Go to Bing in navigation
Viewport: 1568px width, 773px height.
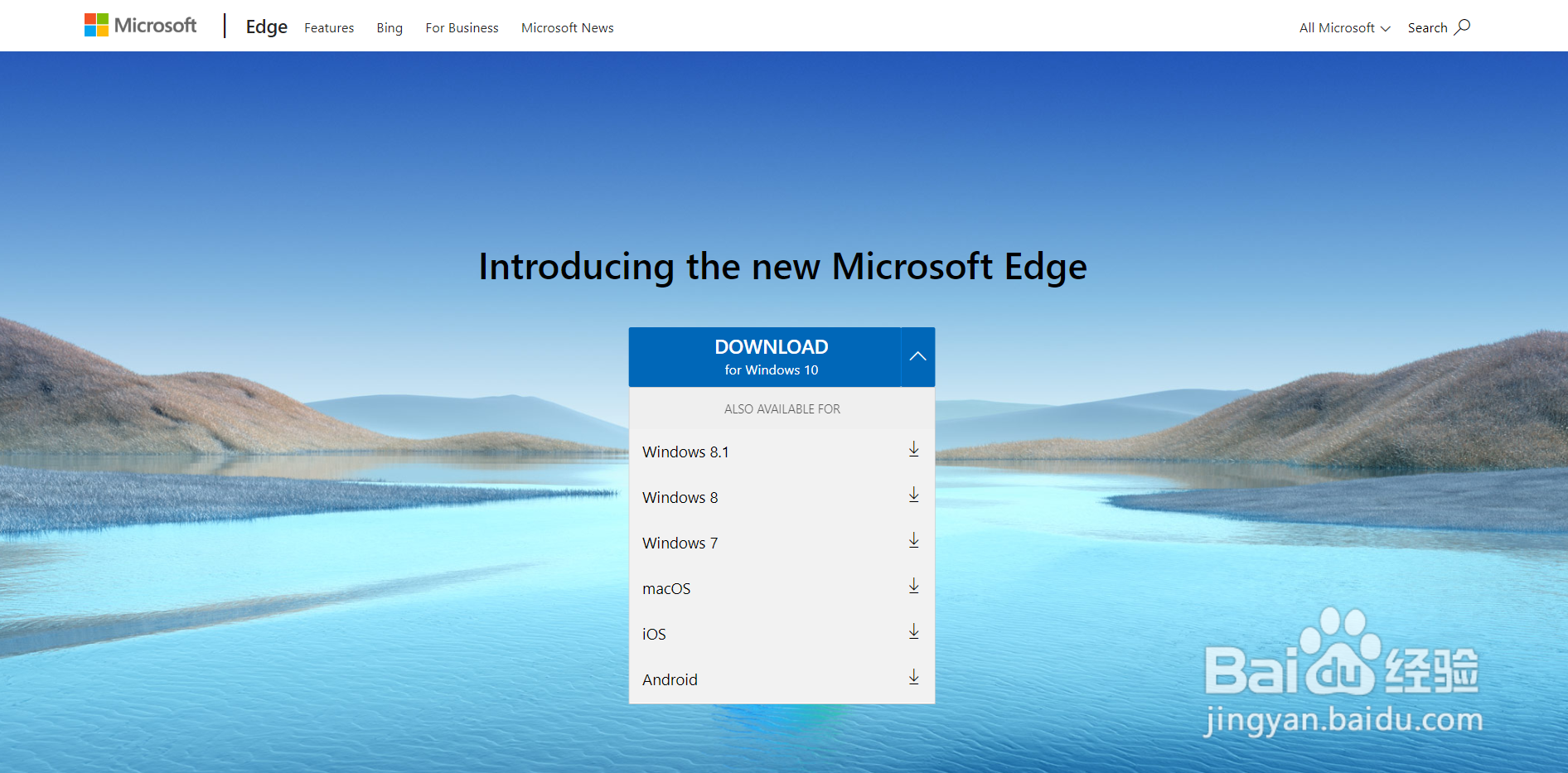pos(390,28)
